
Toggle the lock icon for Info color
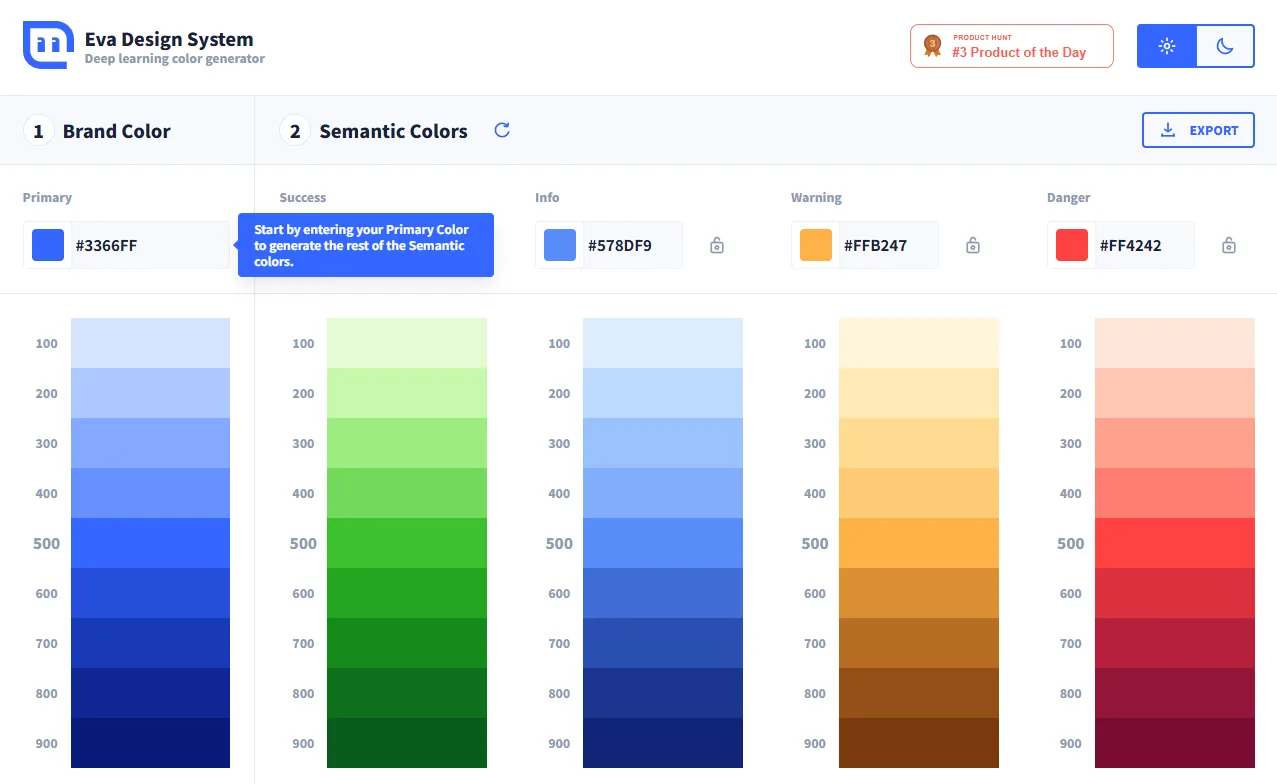(717, 245)
